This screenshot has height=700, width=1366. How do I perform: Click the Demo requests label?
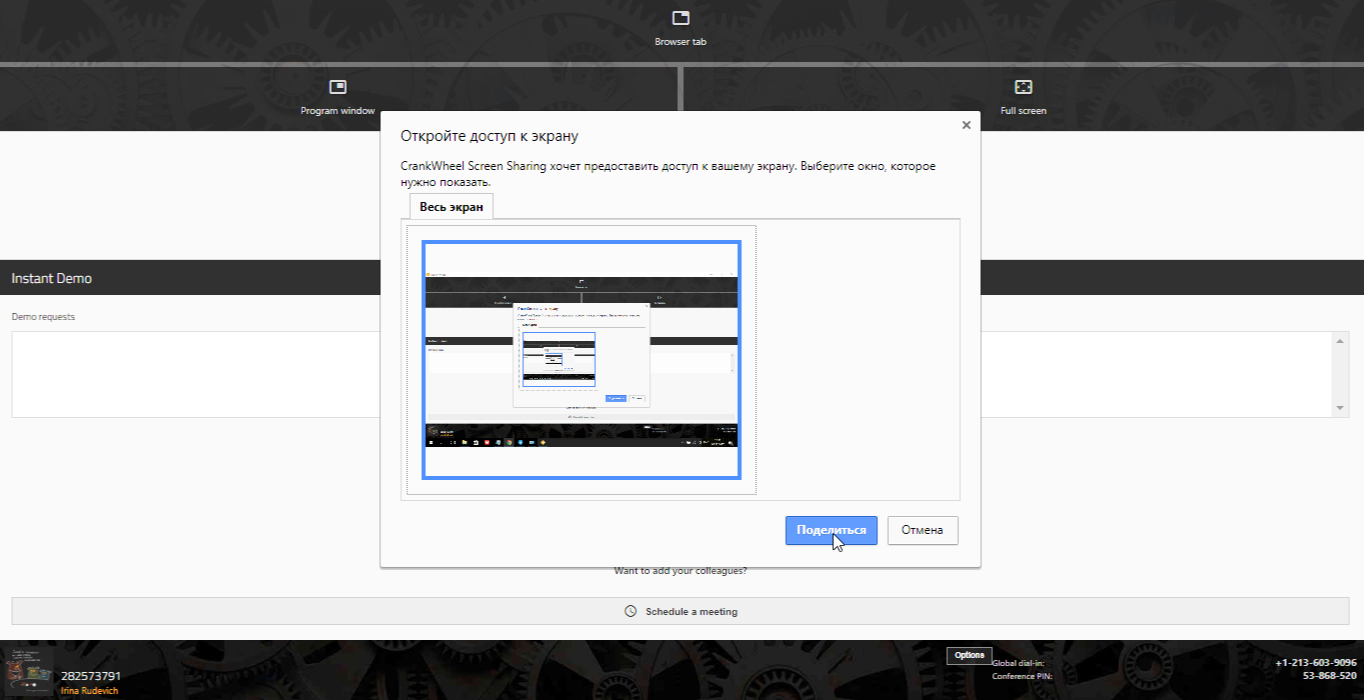[x=43, y=317]
